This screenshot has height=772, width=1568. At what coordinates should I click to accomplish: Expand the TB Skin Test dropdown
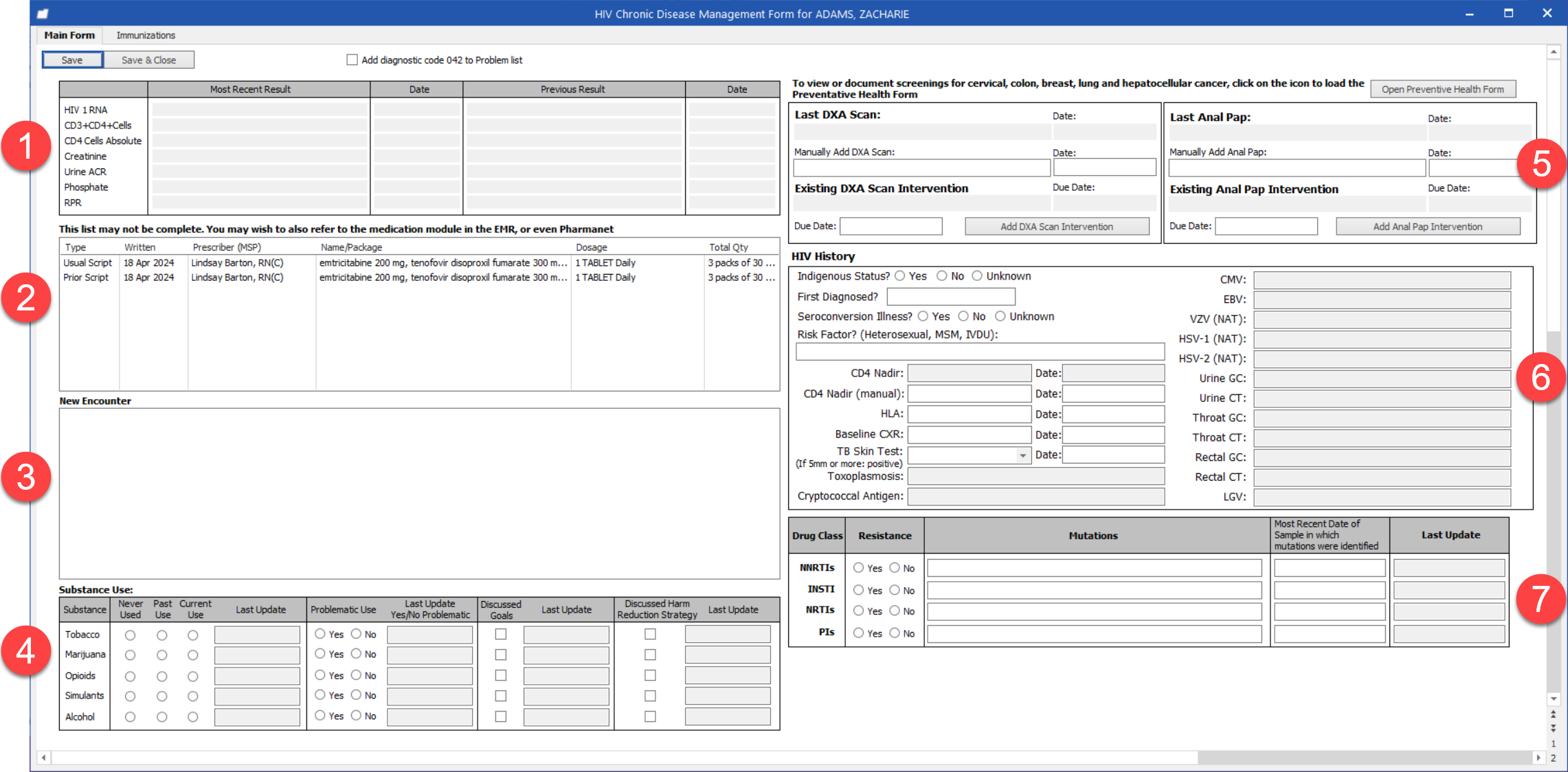click(x=1022, y=455)
